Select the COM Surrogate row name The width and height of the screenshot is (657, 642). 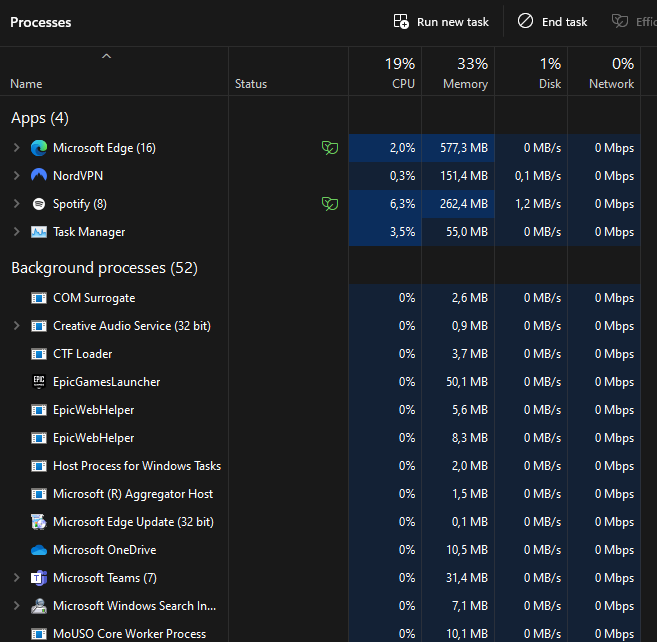[94, 298]
